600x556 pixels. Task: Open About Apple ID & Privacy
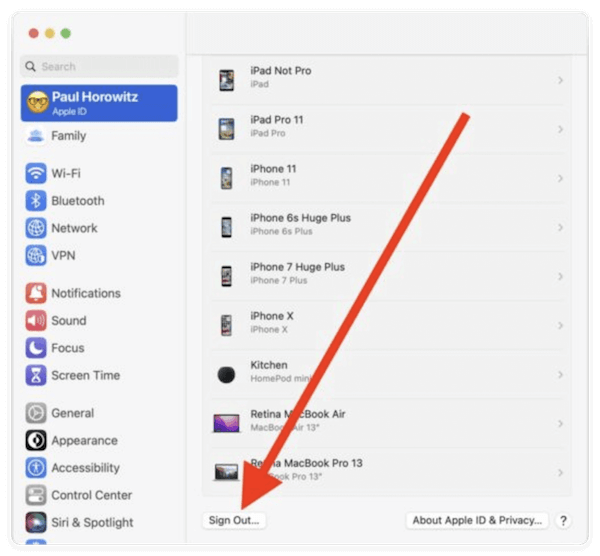(x=477, y=520)
